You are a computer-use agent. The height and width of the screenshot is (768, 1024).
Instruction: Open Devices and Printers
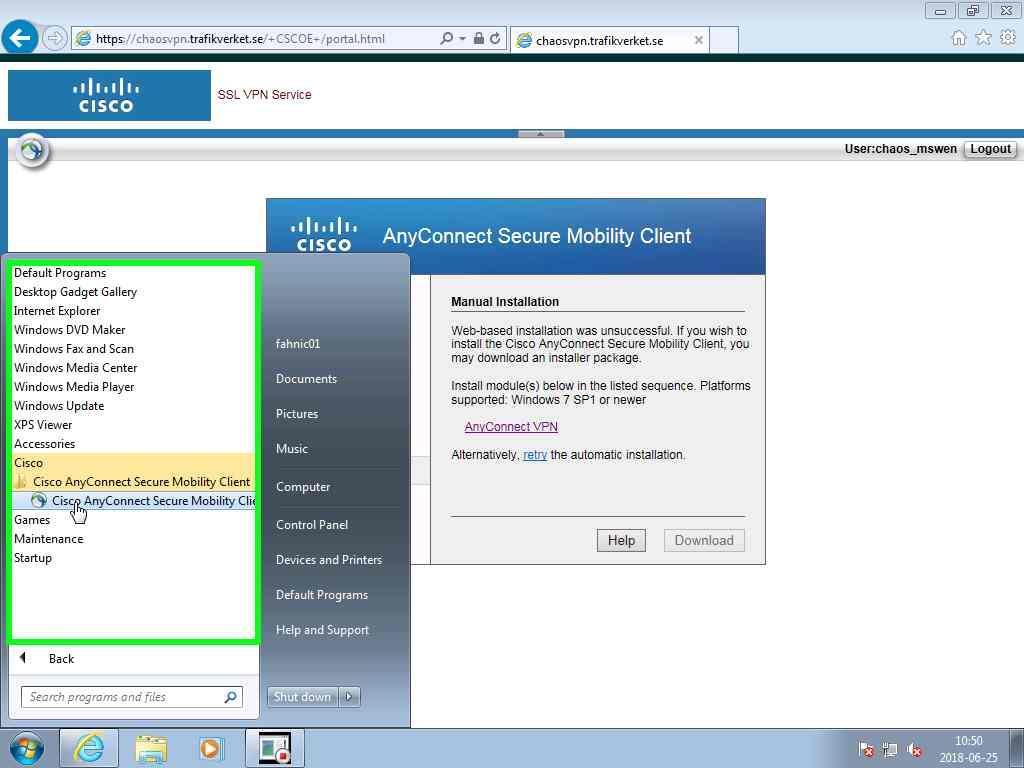click(x=328, y=560)
